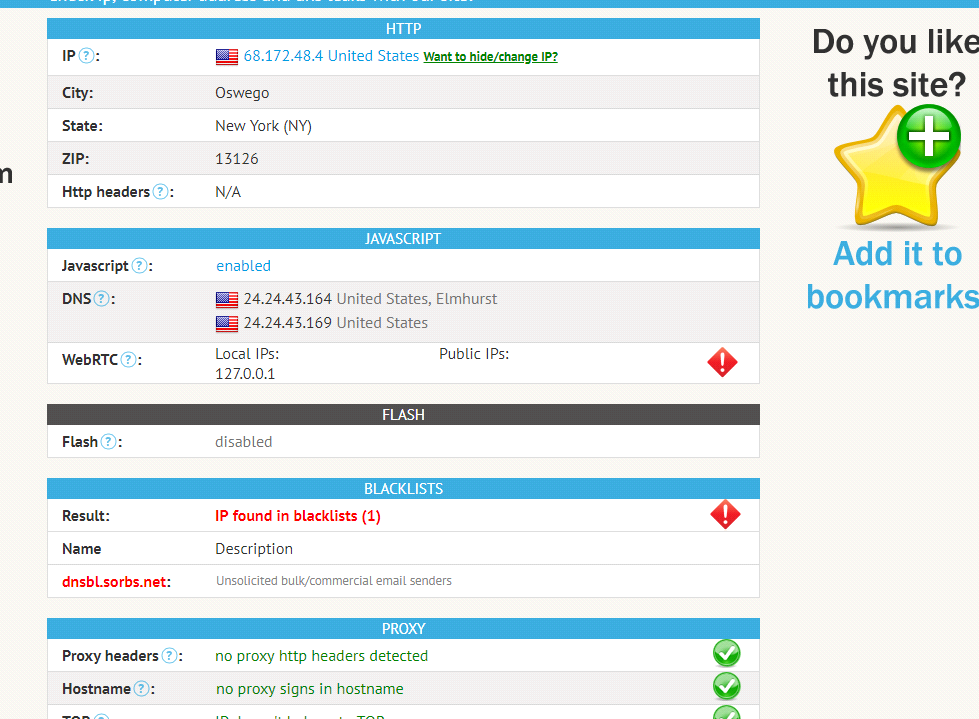Screen dimensions: 979x719
Task: Click green checkmark in Hostname row
Action: point(726,686)
